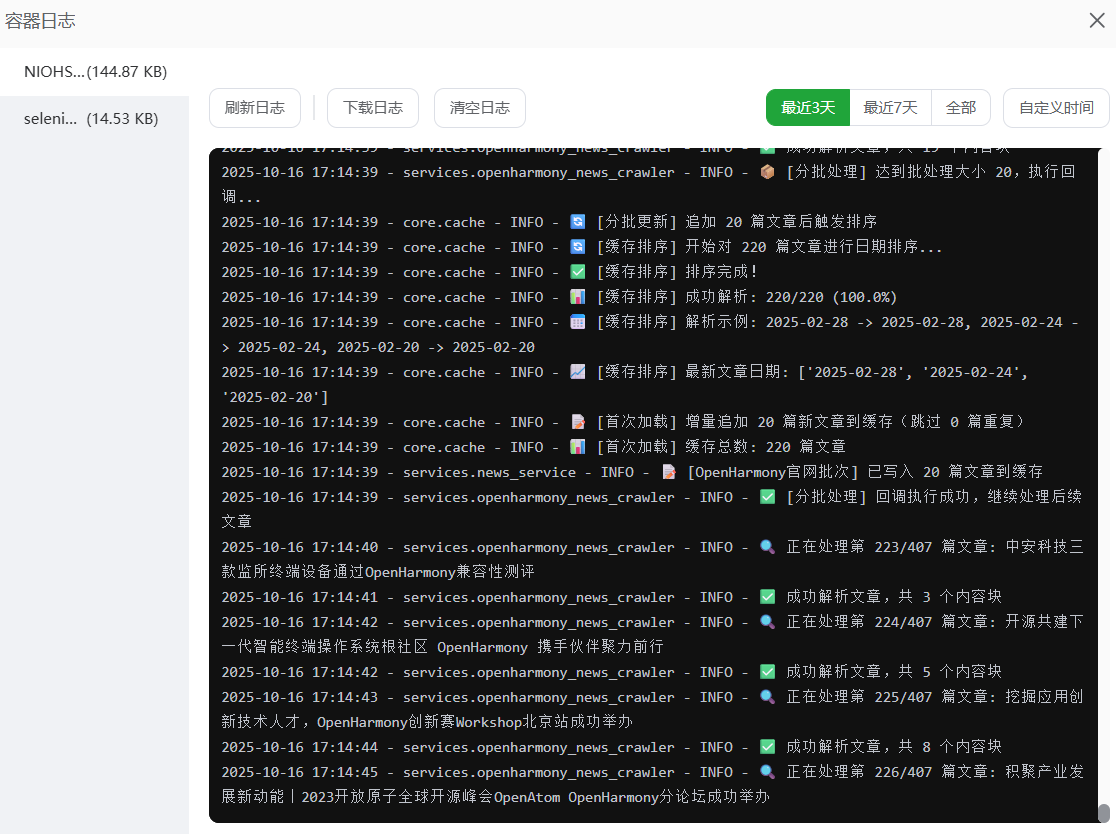Click the bar chart emoji beside 成功解析: 220/220
Image resolution: width=1116 pixels, height=834 pixels.
pyautogui.click(x=577, y=297)
